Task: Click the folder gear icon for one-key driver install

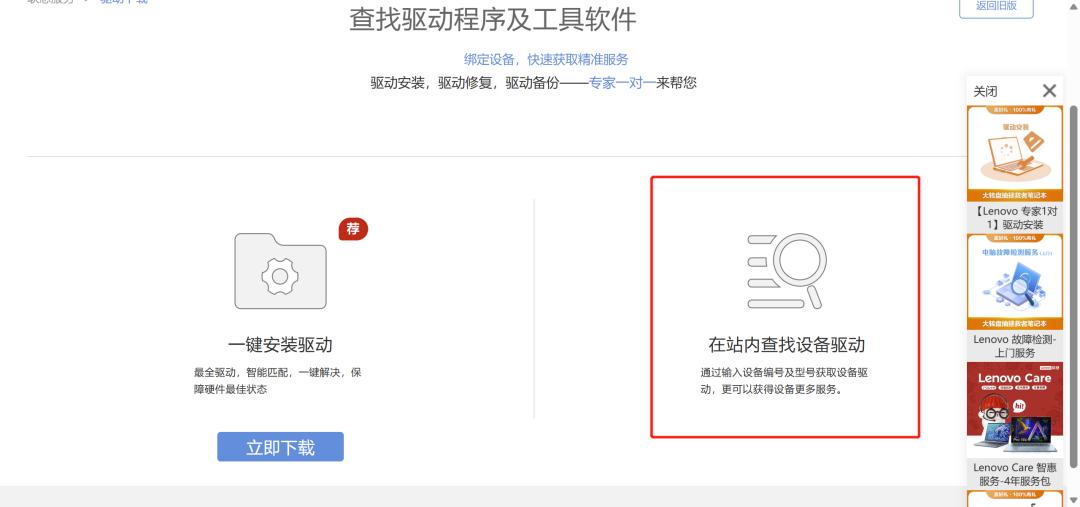Action: (x=280, y=271)
